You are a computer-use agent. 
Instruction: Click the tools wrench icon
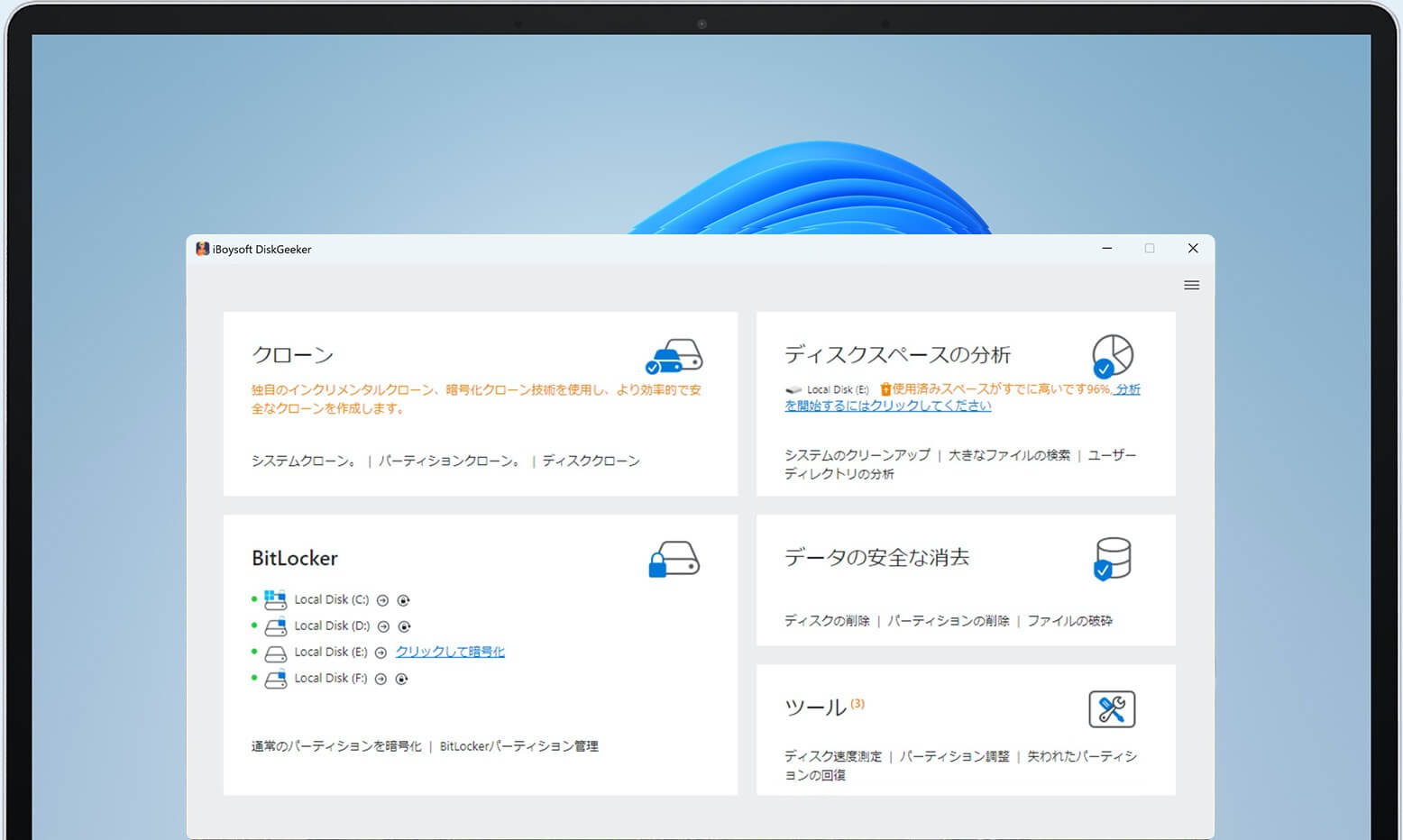[x=1112, y=709]
